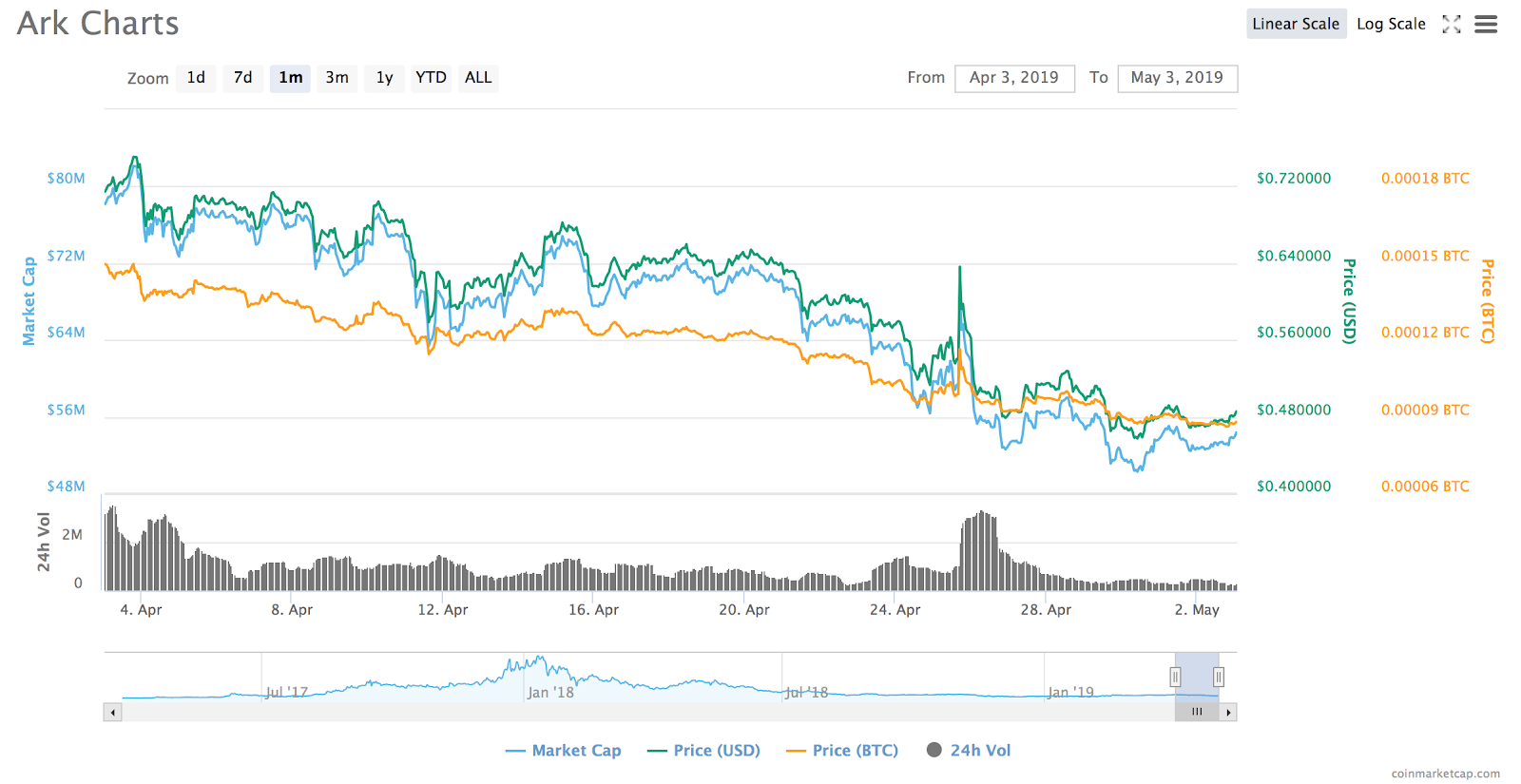This screenshot has width=1521, height=784.
Task: Click the "Jul '18" navigator label
Action: coord(807,693)
